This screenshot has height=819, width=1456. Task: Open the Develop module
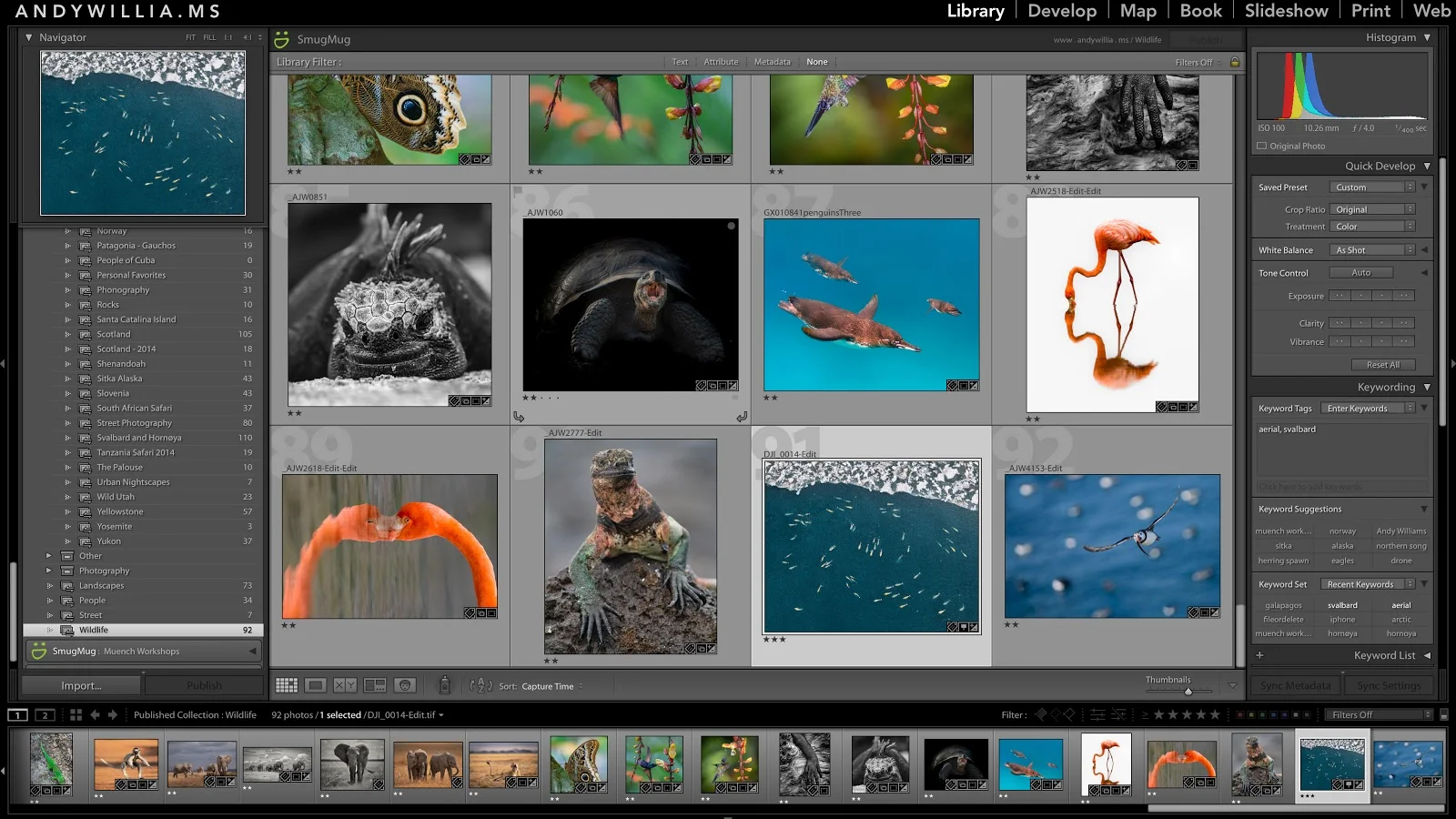tap(1062, 11)
